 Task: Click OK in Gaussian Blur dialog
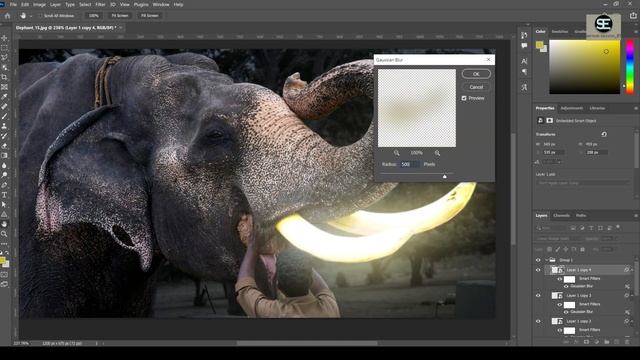coord(476,74)
